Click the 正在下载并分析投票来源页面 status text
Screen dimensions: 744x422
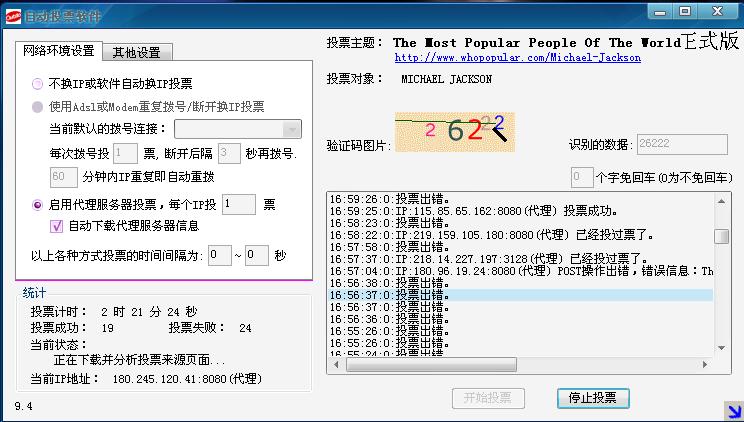pos(140,360)
